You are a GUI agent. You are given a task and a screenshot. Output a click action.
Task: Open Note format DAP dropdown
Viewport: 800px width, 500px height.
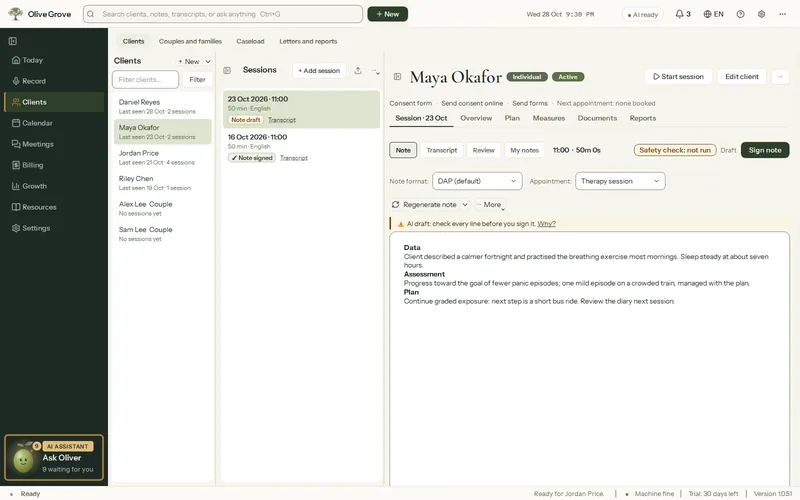477,181
